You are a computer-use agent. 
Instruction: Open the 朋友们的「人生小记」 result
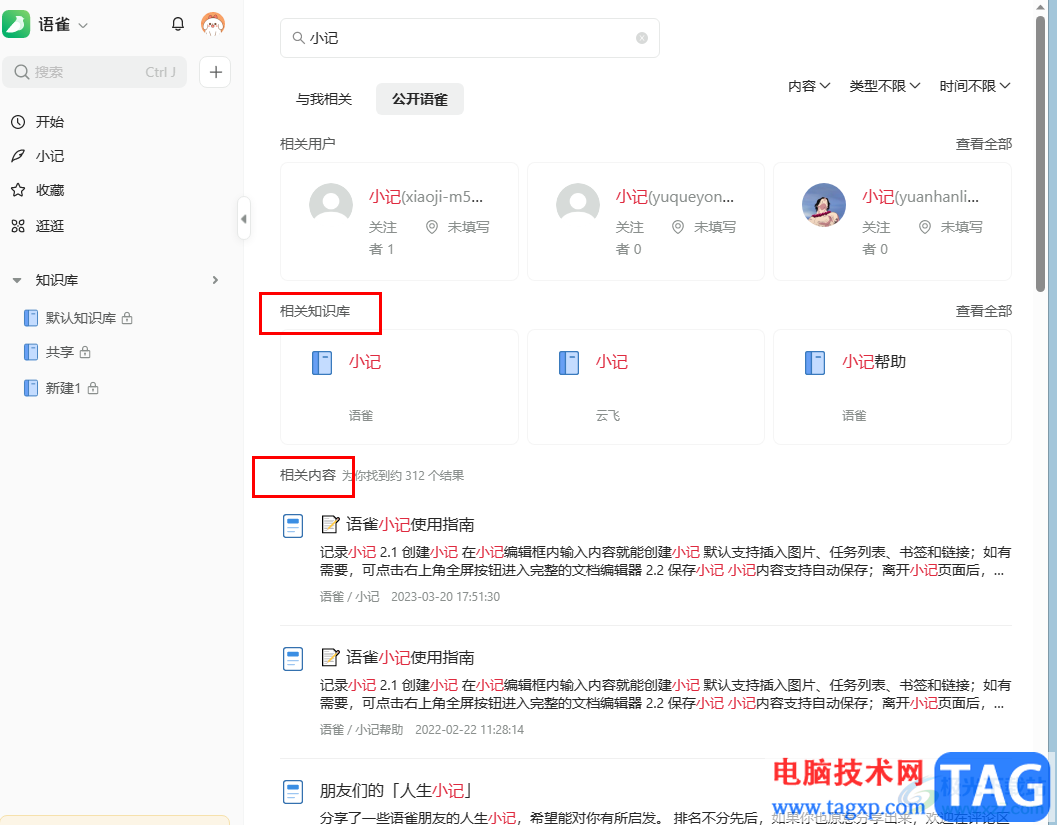point(396,791)
